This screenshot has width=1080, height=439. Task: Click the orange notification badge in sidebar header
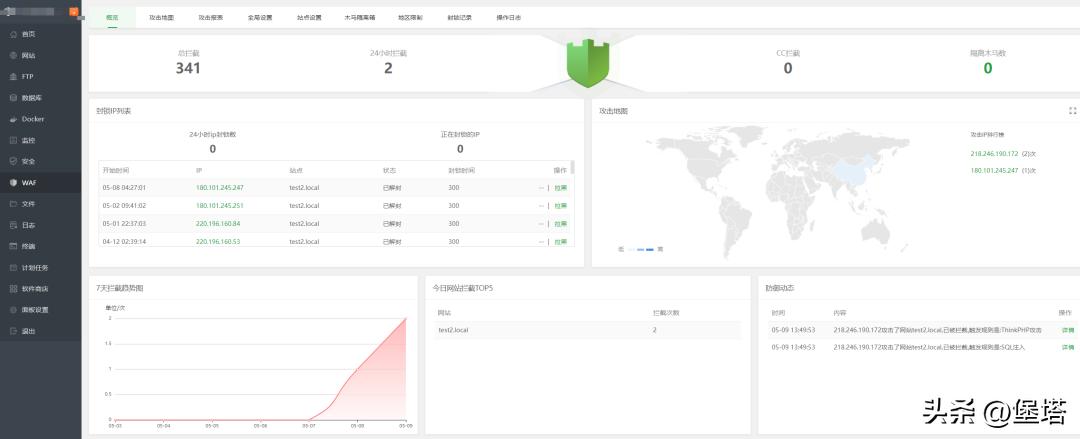[x=75, y=11]
